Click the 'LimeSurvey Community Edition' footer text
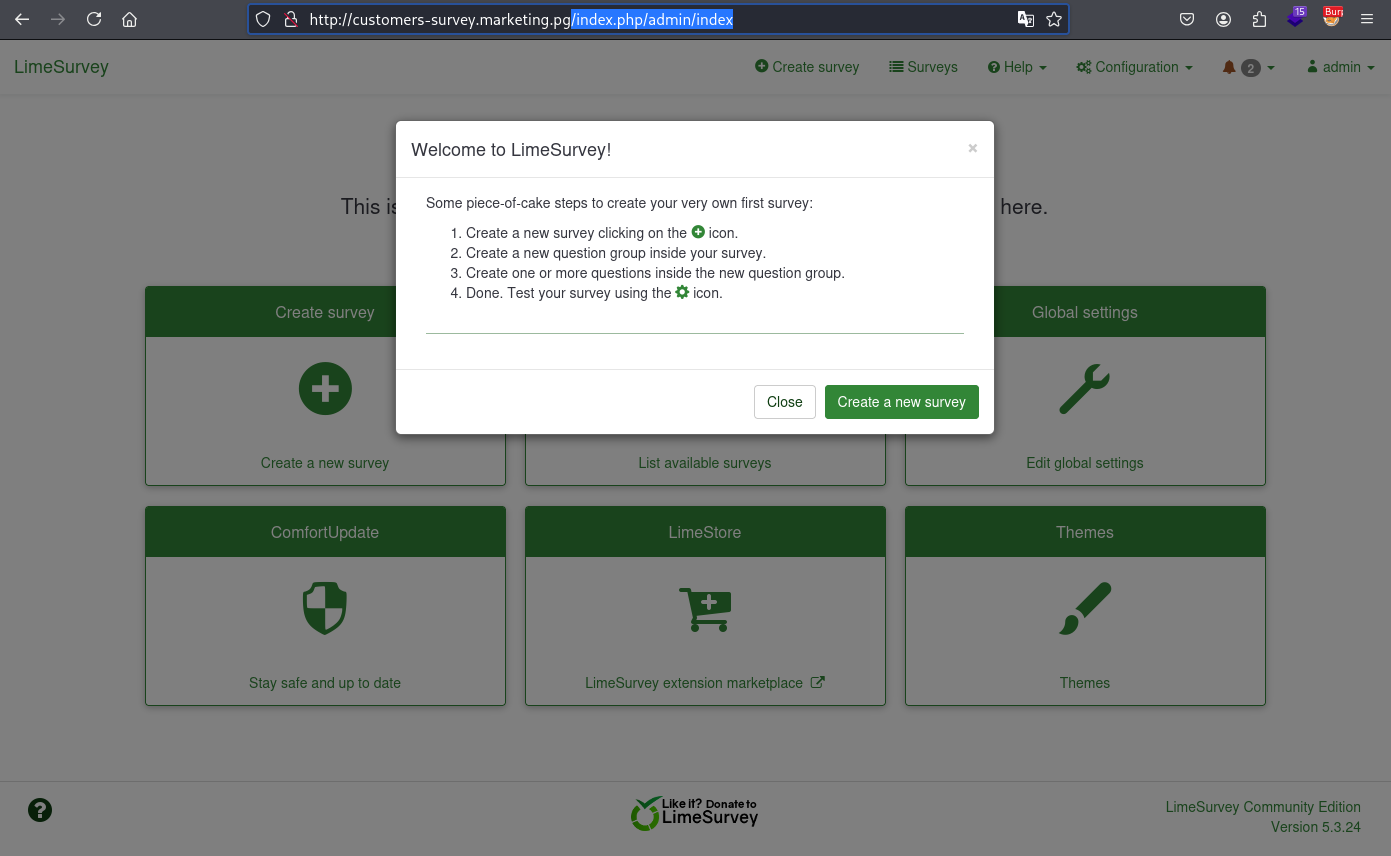Image resolution: width=1391 pixels, height=856 pixels. coord(1263,807)
